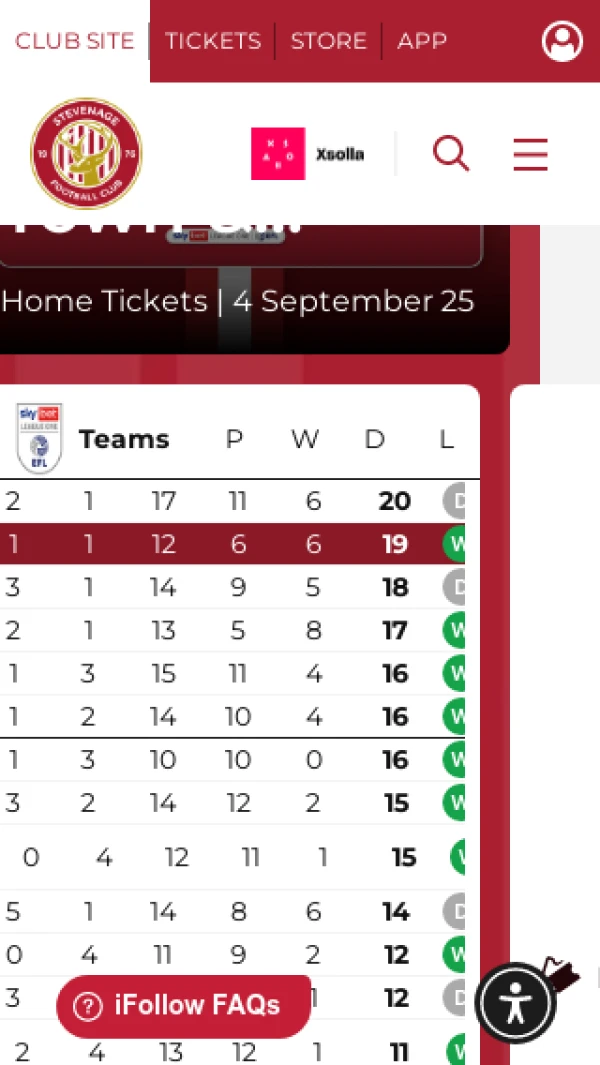The height and width of the screenshot is (1065, 600).
Task: Switch to the Club Site tab
Action: click(74, 41)
